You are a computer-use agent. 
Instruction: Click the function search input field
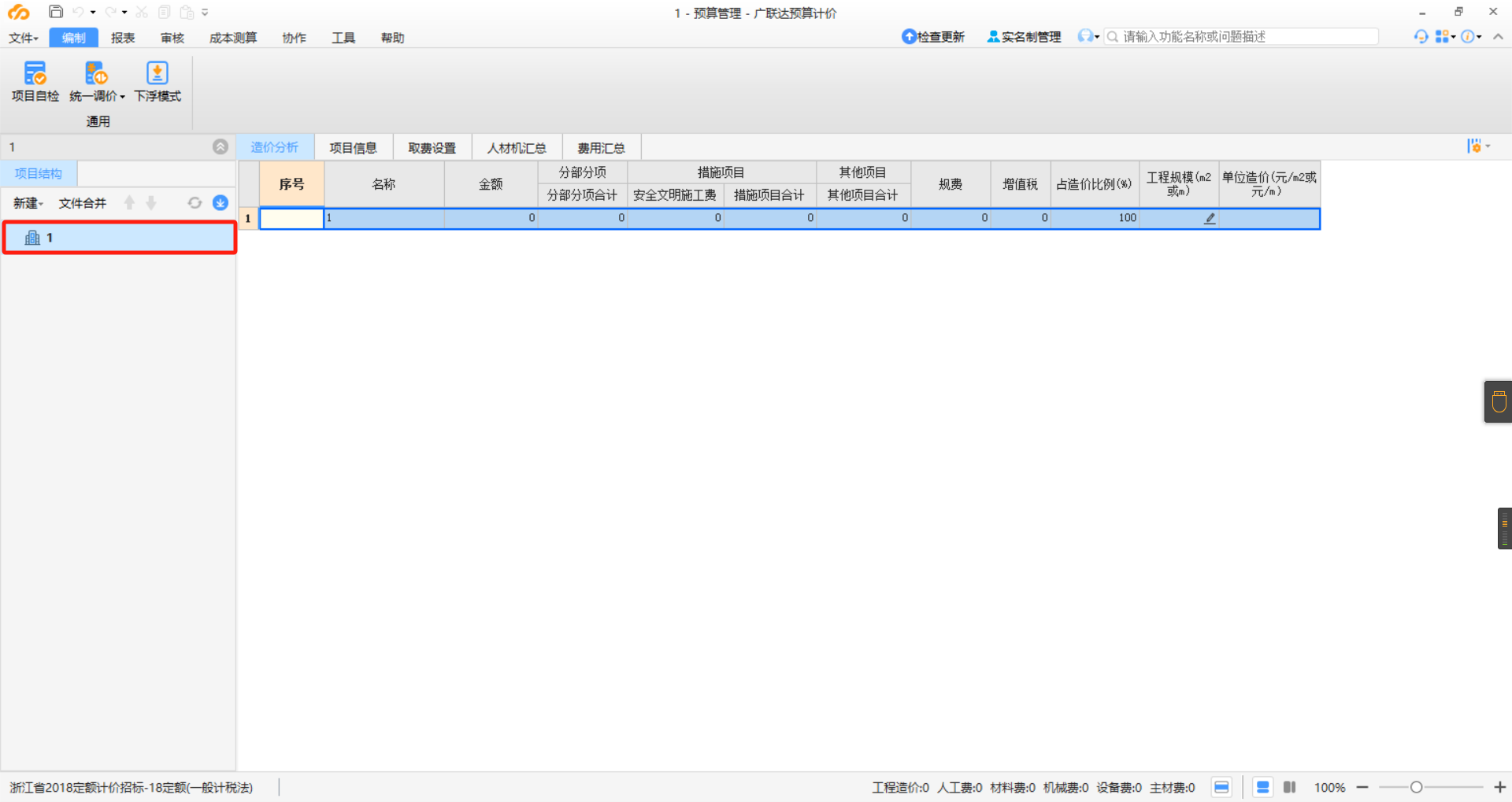(1241, 36)
